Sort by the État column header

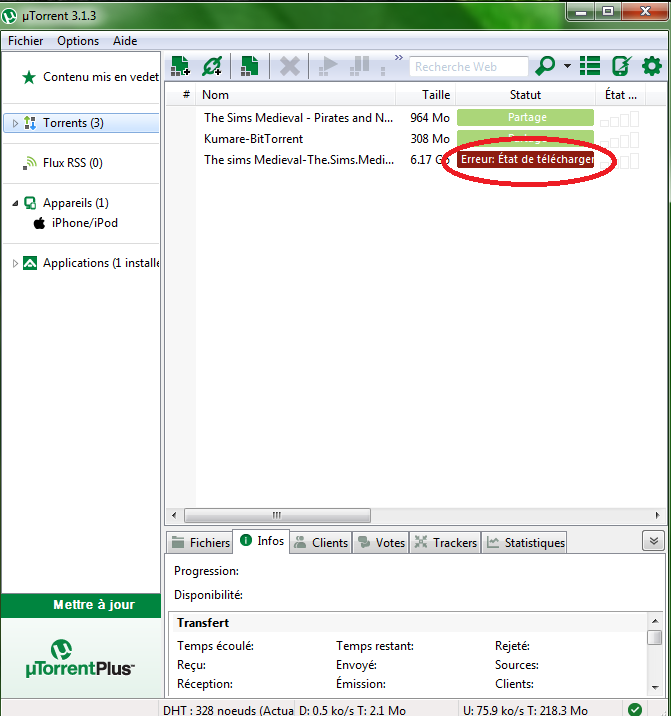(621, 95)
